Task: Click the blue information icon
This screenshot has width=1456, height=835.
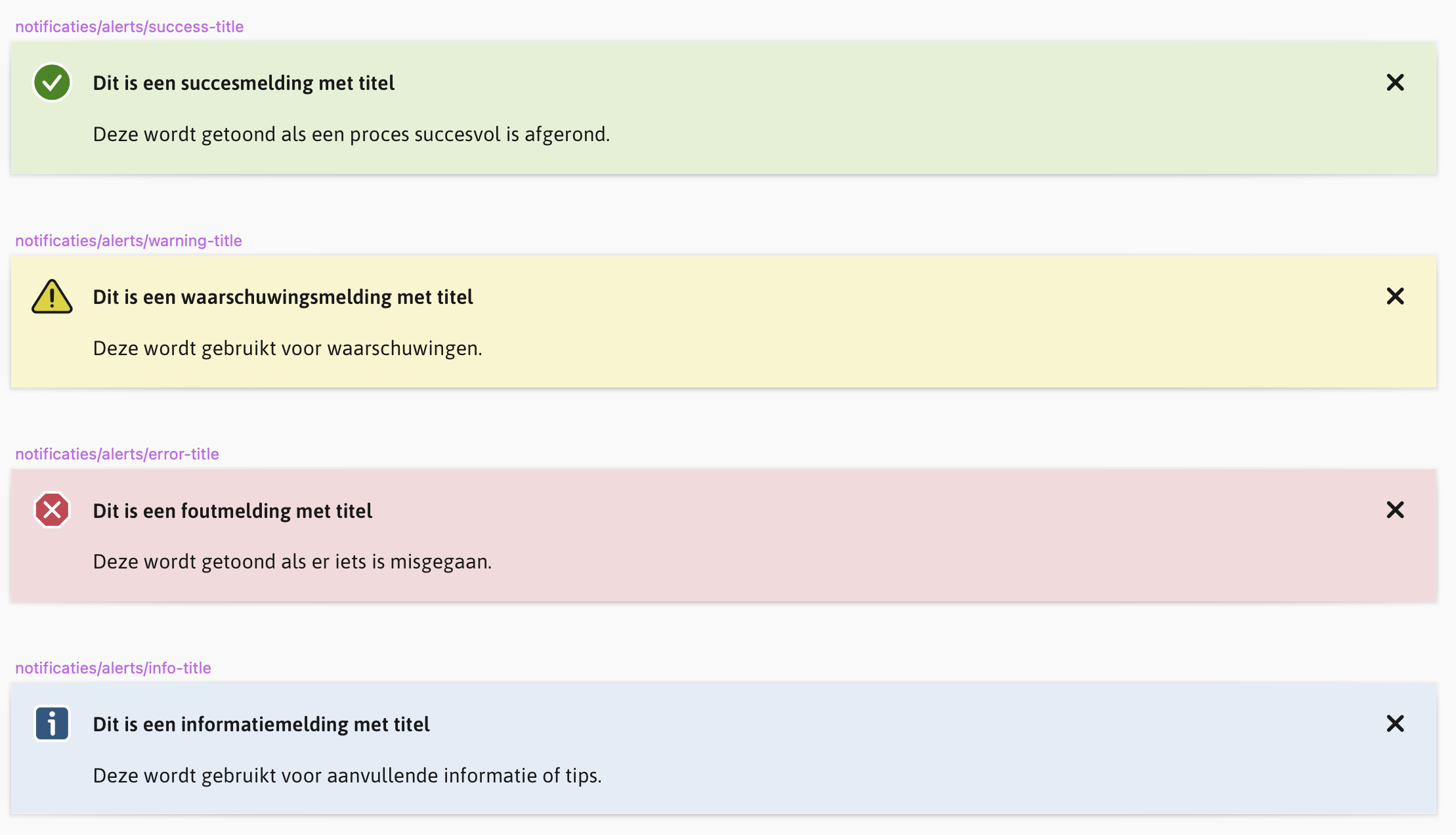Action: [x=51, y=724]
